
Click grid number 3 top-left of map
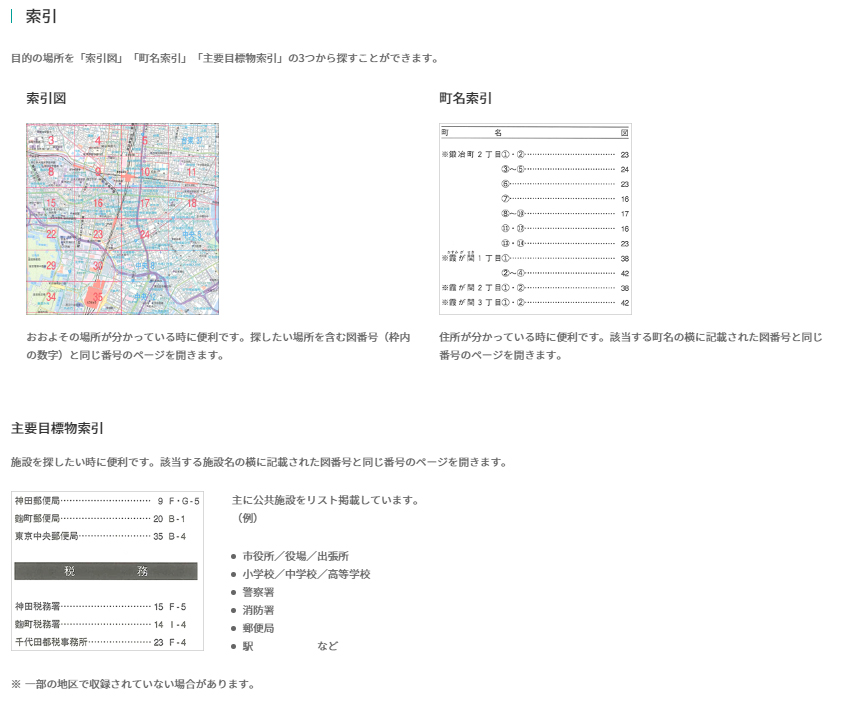pyautogui.click(x=51, y=141)
